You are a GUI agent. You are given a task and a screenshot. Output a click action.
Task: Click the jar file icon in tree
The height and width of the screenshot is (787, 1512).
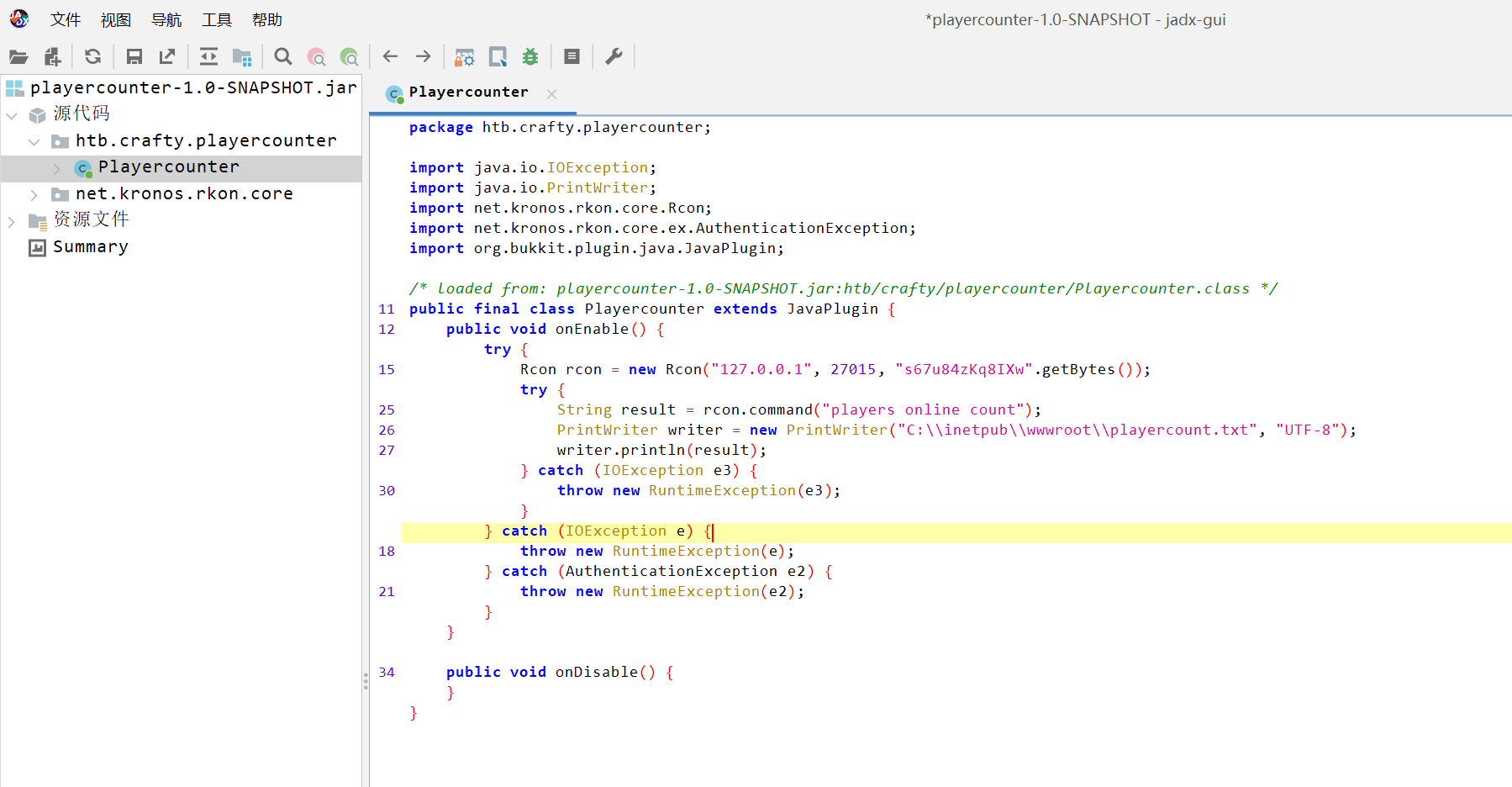[15, 87]
